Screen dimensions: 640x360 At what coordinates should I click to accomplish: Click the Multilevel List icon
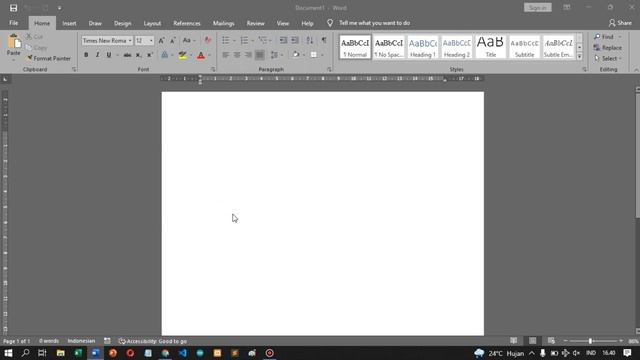pos(263,40)
